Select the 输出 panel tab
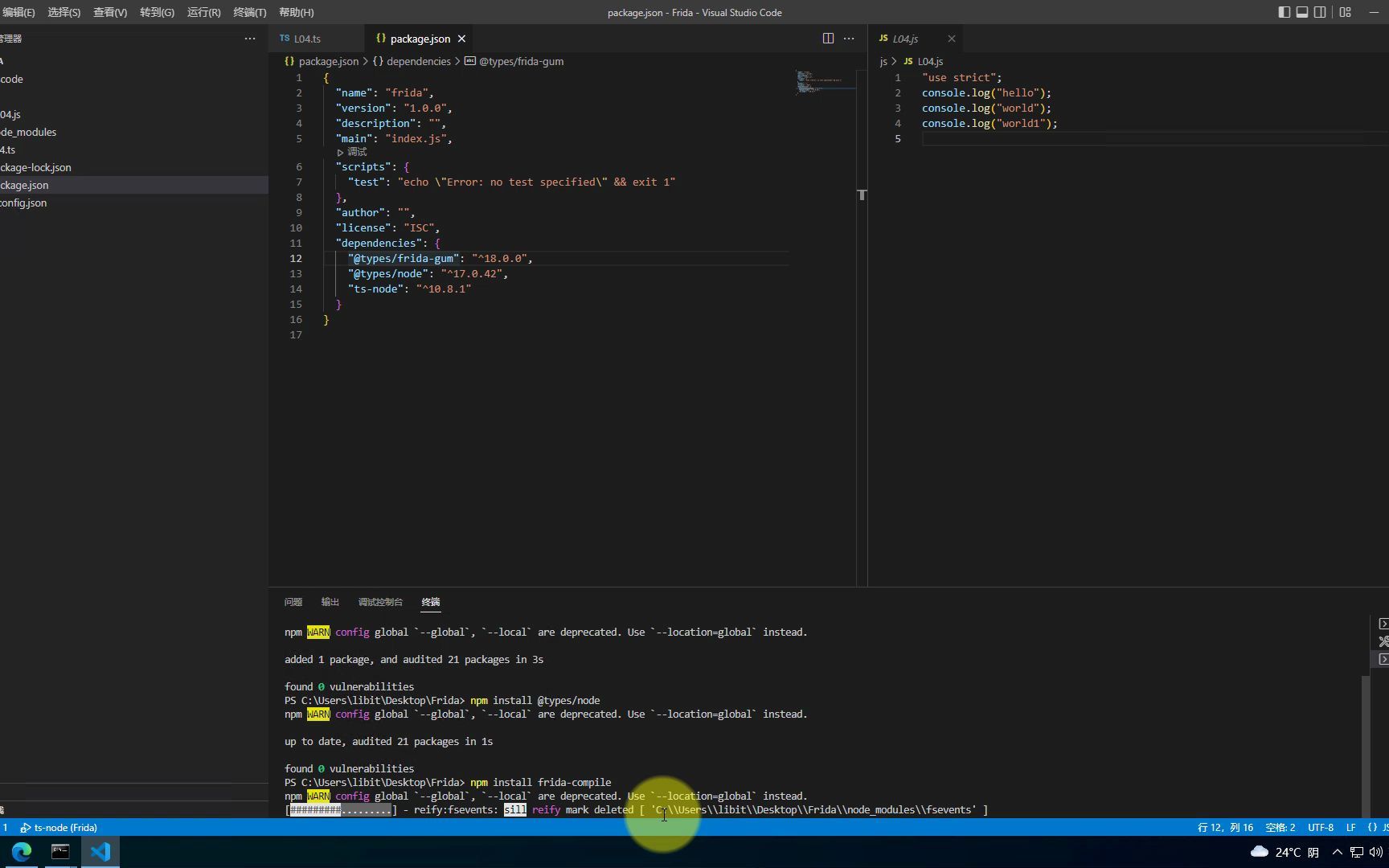This screenshot has width=1389, height=868. pos(330,602)
